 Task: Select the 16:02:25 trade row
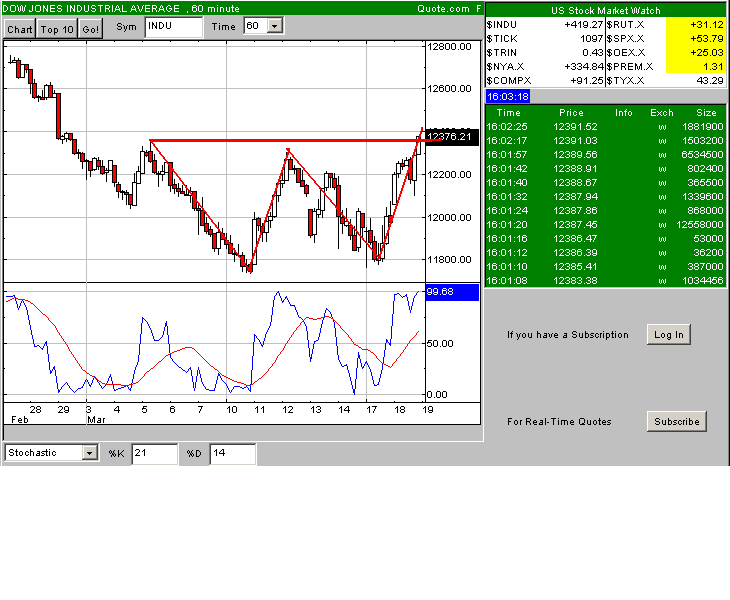[605, 127]
